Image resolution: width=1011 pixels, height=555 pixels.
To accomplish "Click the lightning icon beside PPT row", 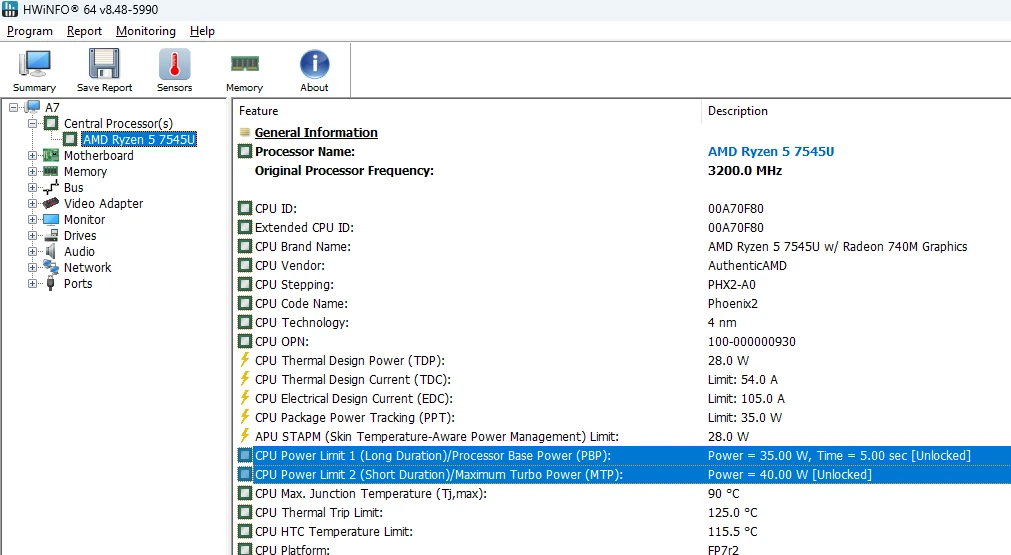I will [x=244, y=416].
